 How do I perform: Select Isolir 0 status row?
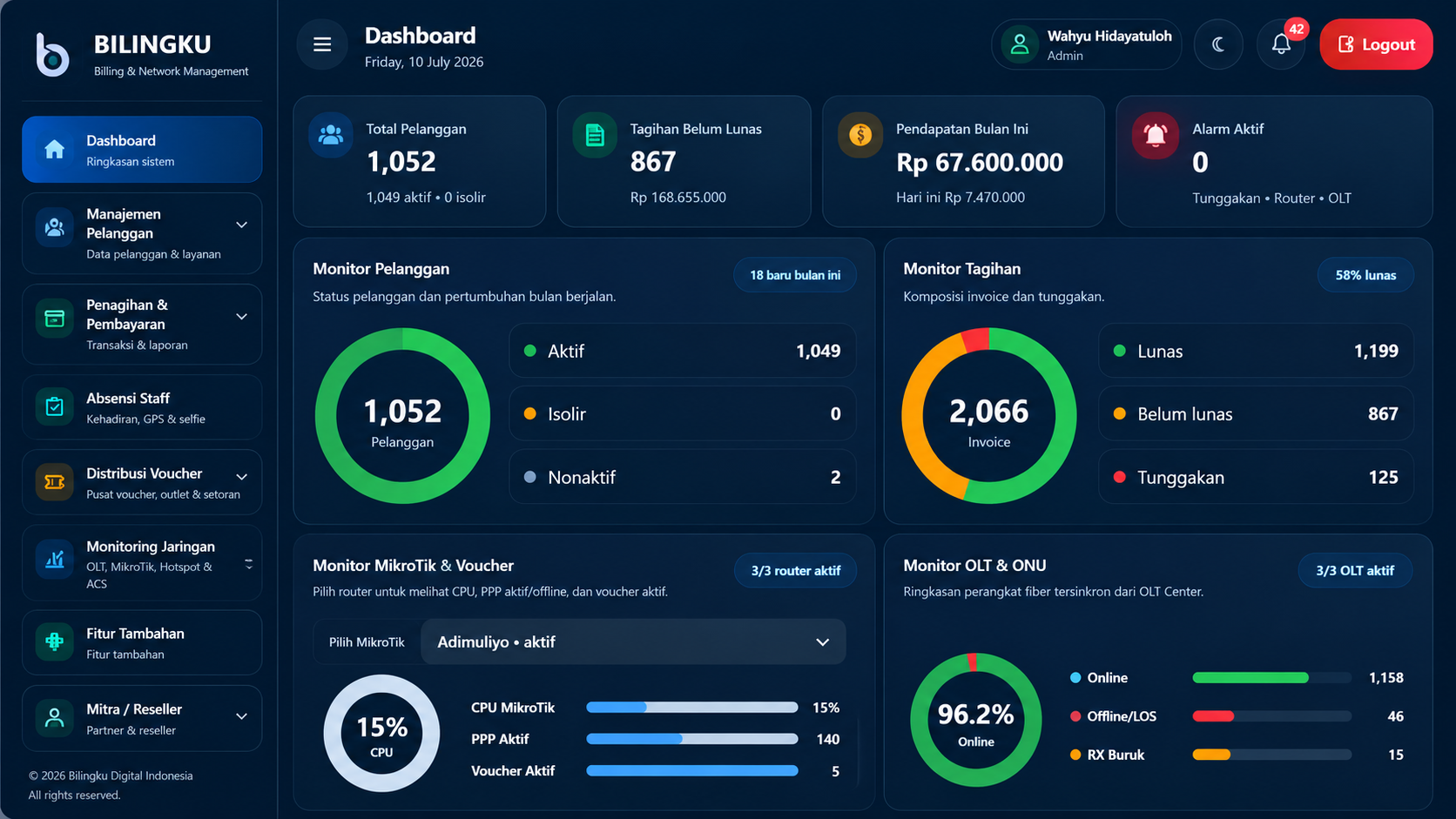[683, 413]
